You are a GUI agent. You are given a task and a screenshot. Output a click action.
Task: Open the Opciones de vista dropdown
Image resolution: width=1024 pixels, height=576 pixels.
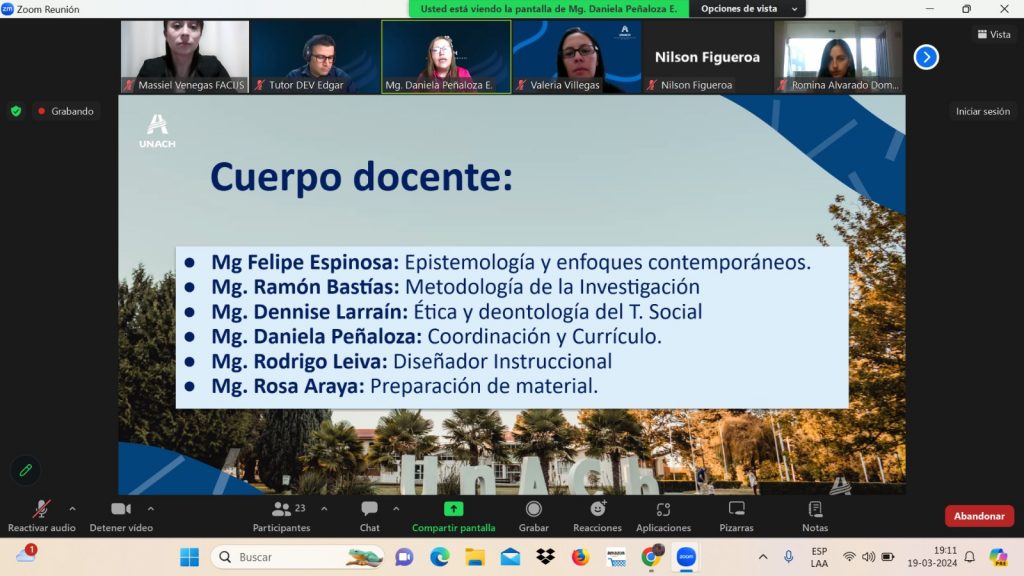click(x=749, y=9)
